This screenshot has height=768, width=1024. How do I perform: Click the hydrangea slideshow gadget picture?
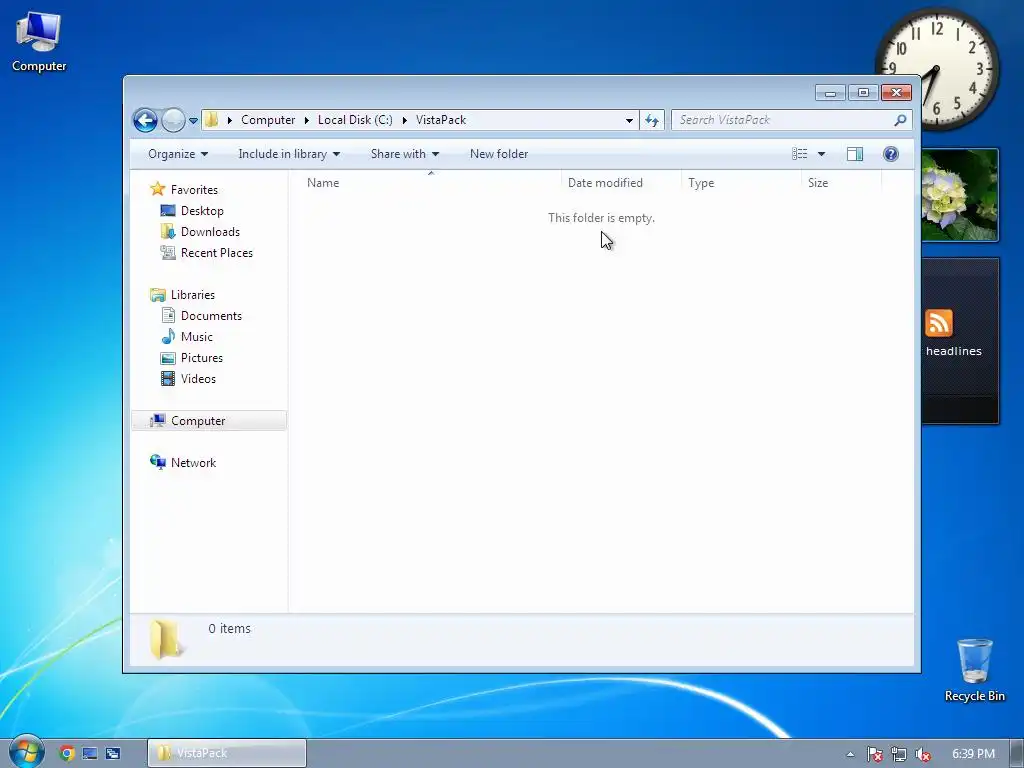point(960,195)
